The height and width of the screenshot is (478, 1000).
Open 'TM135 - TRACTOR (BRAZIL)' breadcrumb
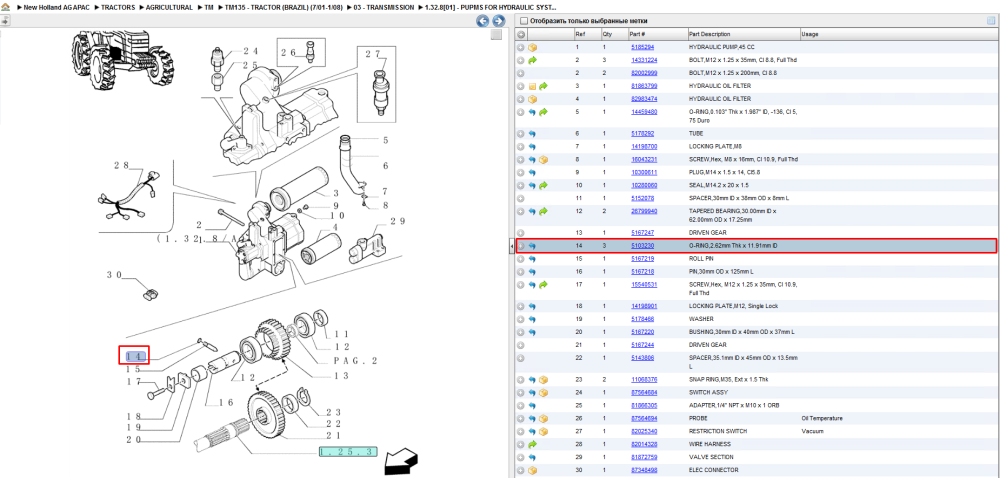tap(284, 8)
